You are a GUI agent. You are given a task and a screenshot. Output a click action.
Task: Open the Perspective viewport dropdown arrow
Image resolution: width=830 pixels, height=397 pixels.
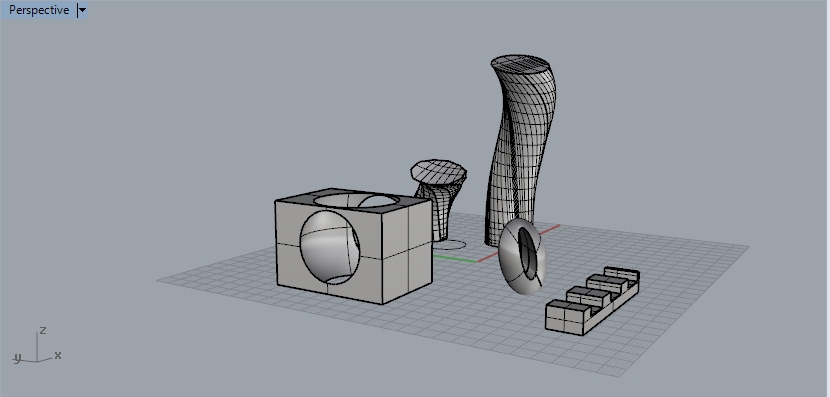point(82,10)
